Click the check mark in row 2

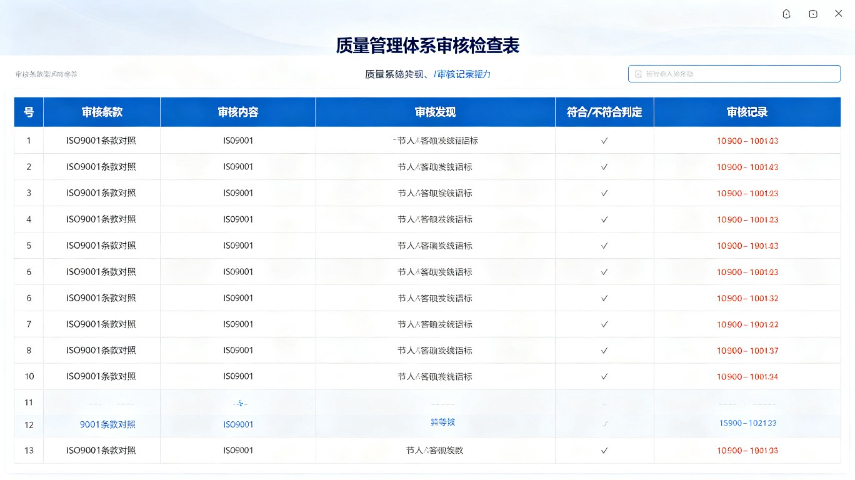coord(604,167)
